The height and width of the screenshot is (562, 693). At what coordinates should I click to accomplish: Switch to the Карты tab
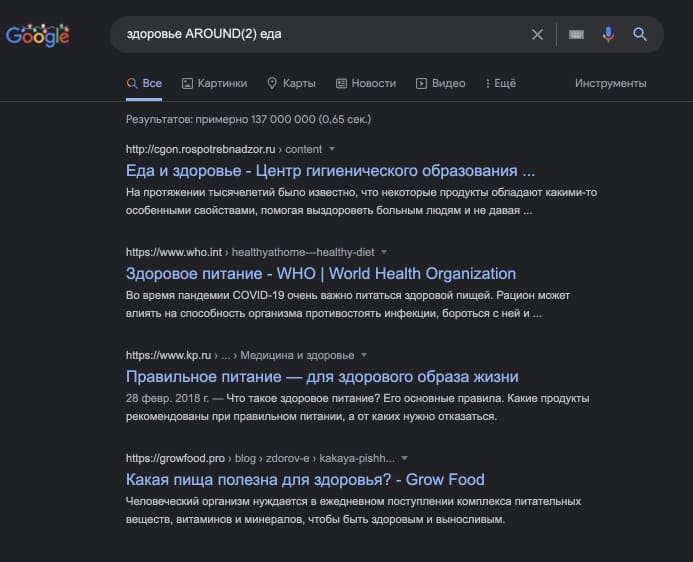pyautogui.click(x=291, y=84)
